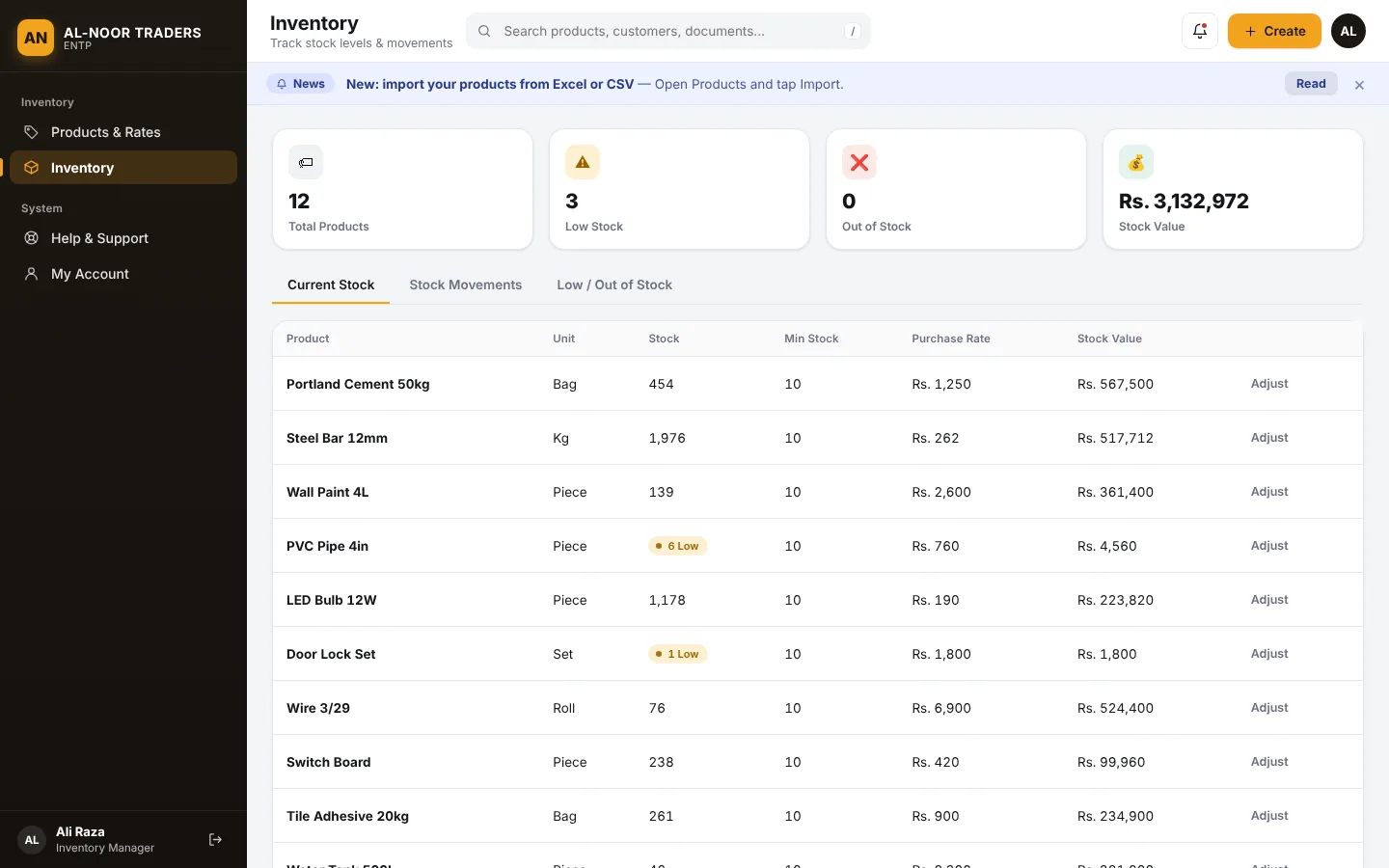Adjust stock for Steel Bar 12mm

(x=1269, y=438)
